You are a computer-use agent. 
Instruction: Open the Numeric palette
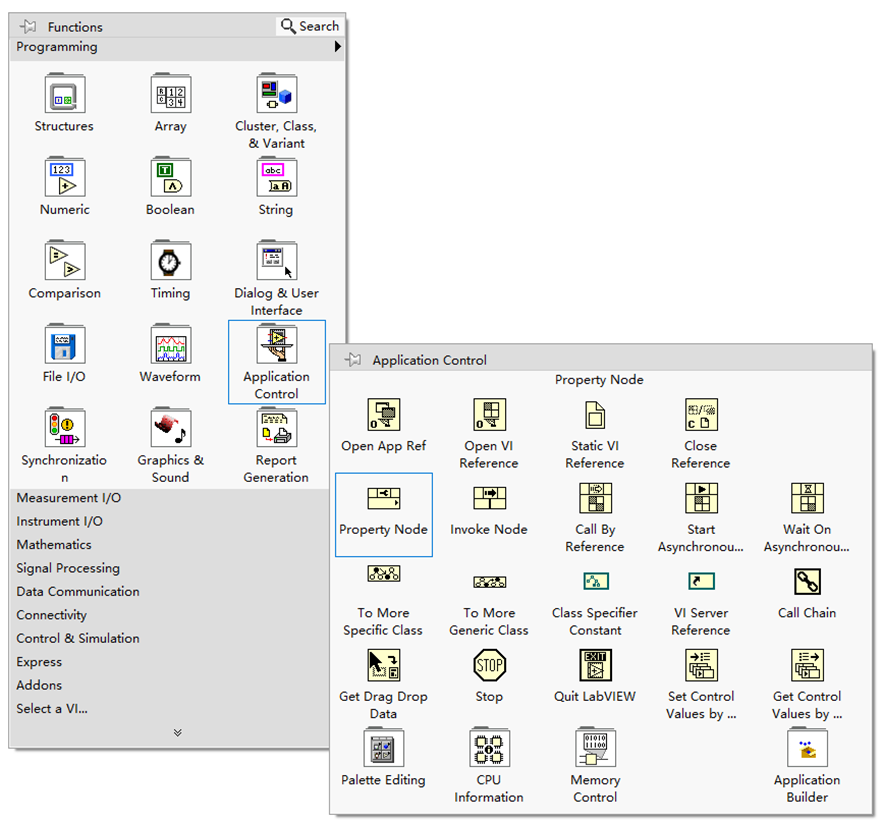[64, 178]
